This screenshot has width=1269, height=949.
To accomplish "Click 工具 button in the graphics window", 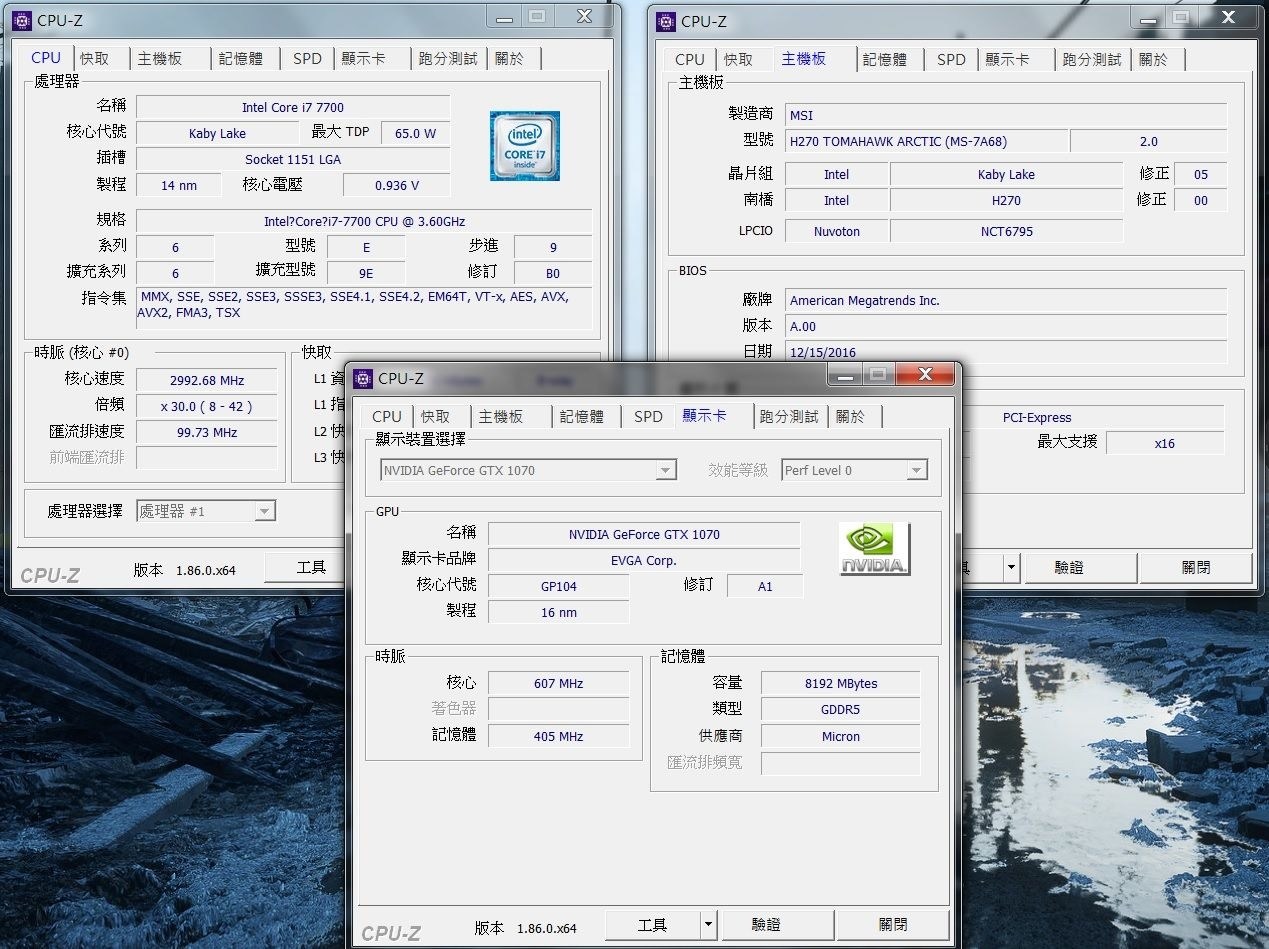I will pos(652,926).
